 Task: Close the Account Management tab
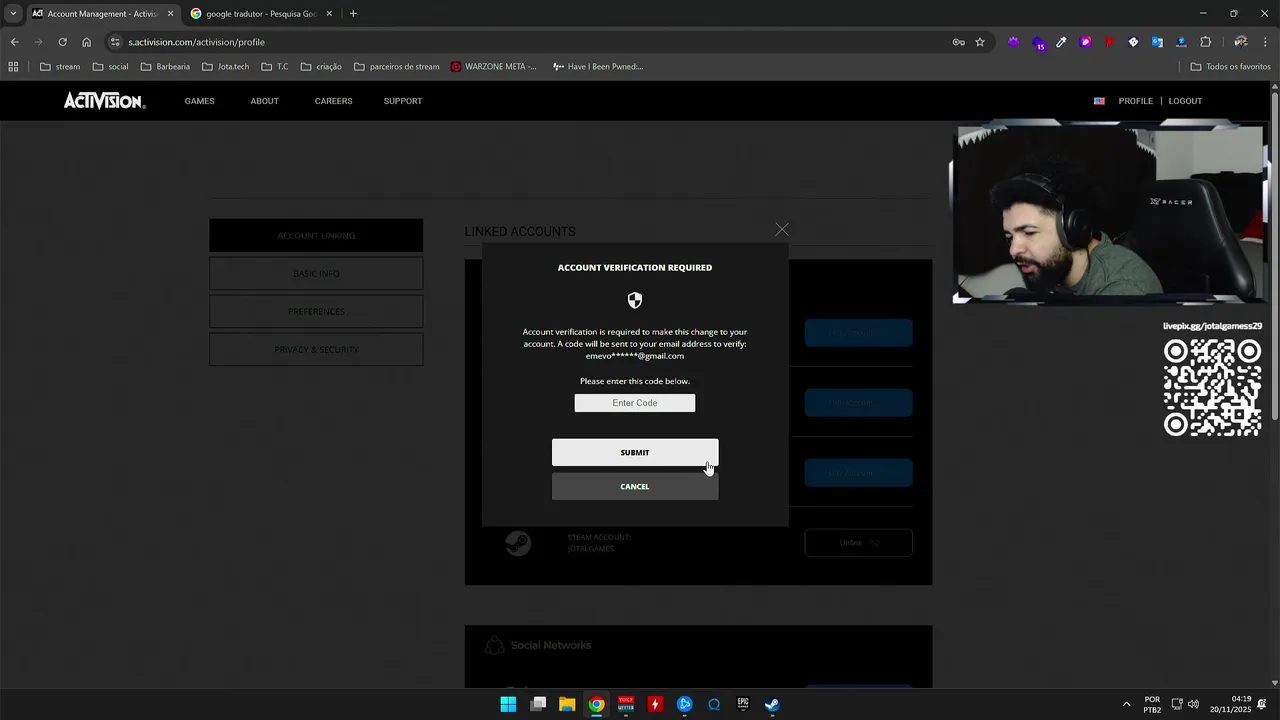(x=170, y=14)
